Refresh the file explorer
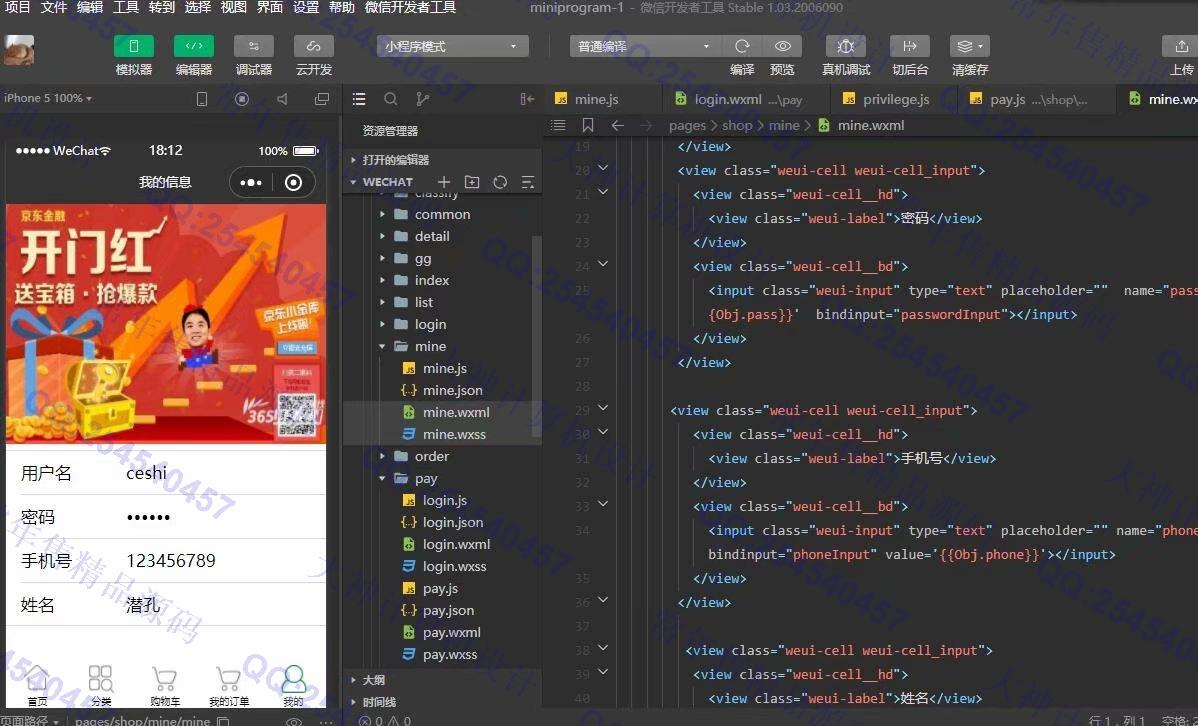 click(500, 182)
